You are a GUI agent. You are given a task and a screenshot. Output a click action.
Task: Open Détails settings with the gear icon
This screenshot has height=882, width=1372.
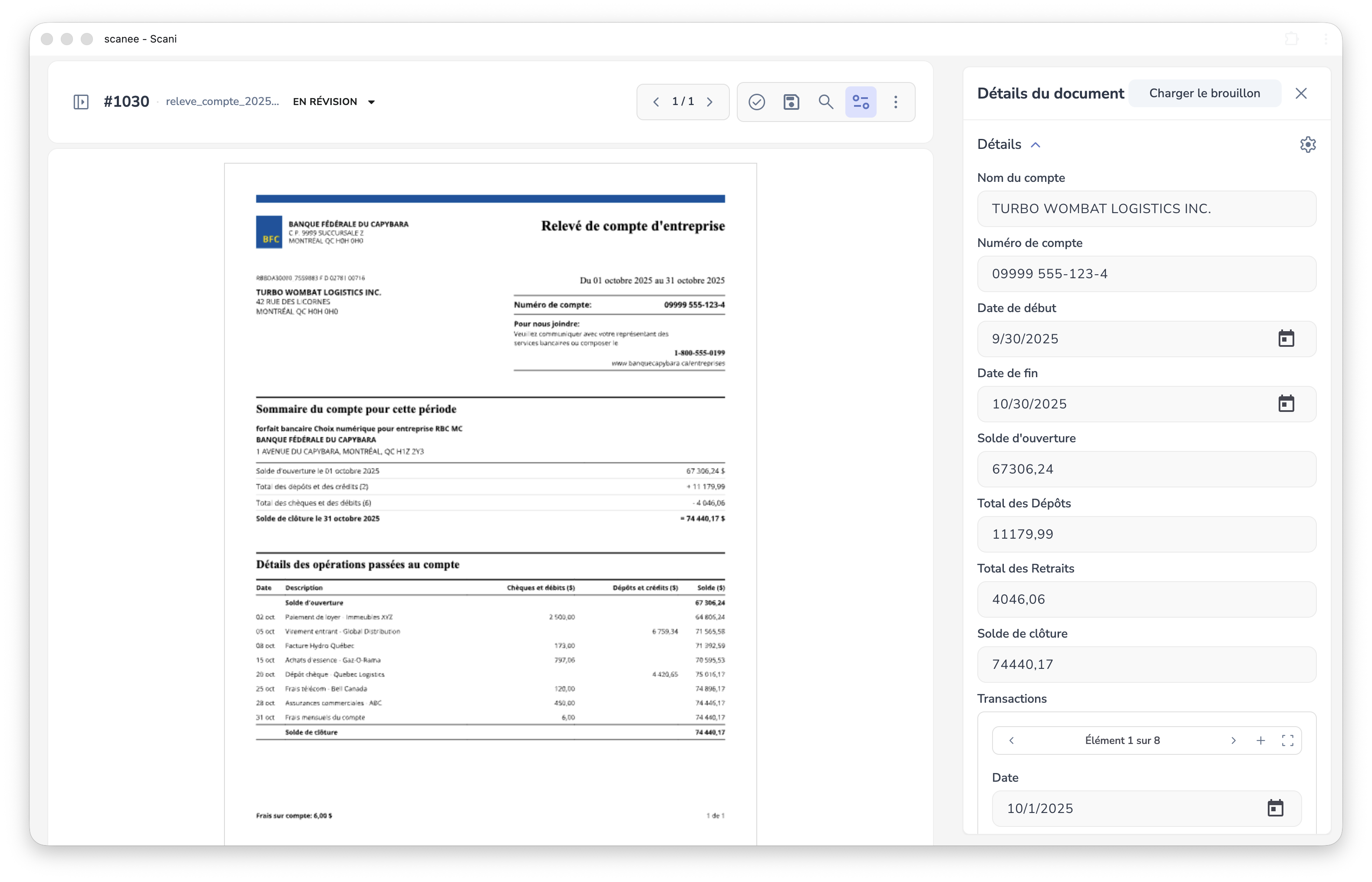click(1308, 145)
